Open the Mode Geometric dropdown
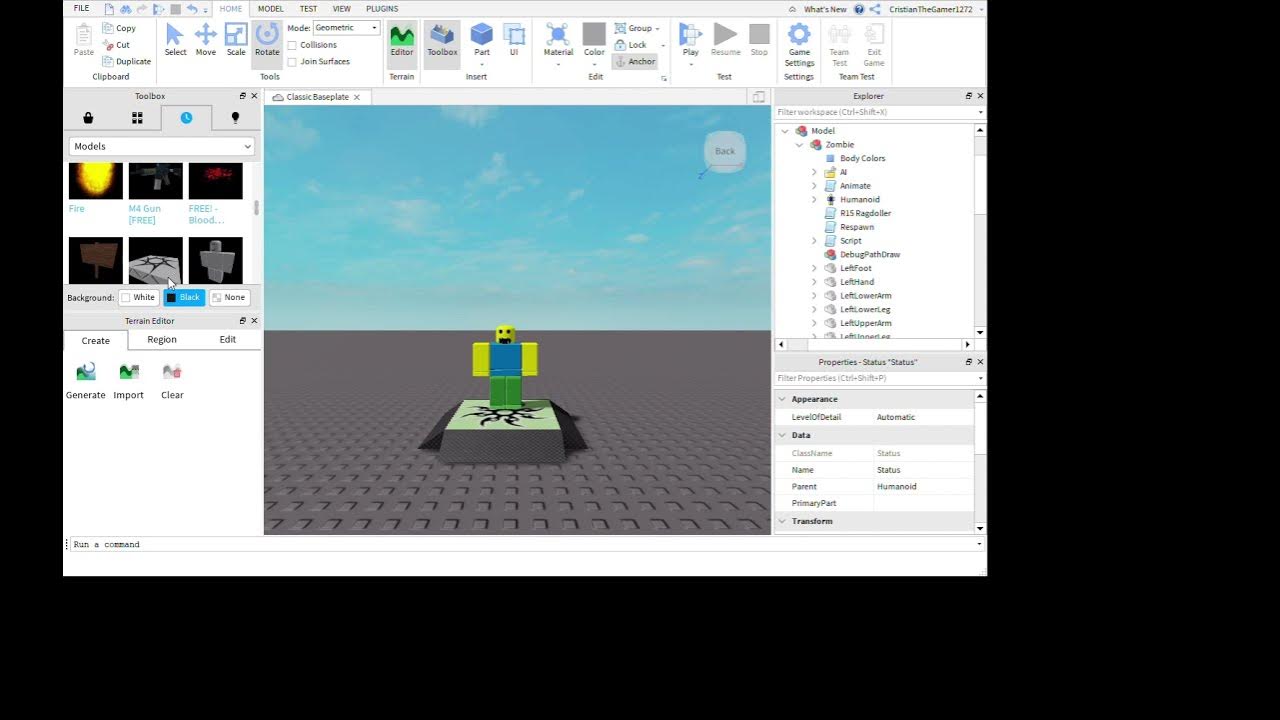 tap(346, 28)
